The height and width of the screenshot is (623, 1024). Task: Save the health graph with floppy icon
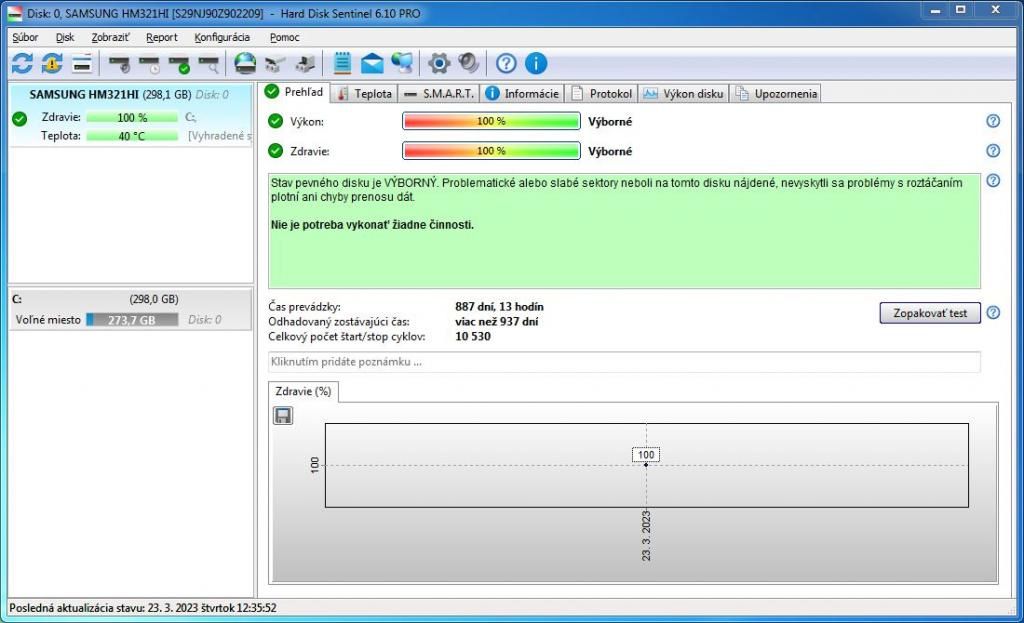[283, 415]
